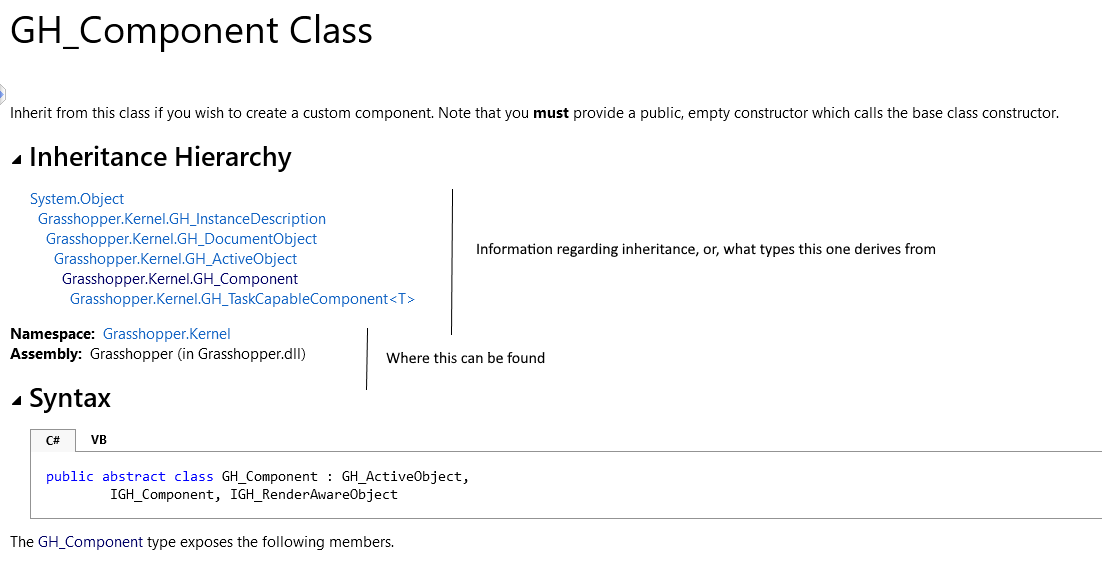Open the GH_TaskCapableComponent<T> derived class link
The height and width of the screenshot is (574, 1102).
242,299
